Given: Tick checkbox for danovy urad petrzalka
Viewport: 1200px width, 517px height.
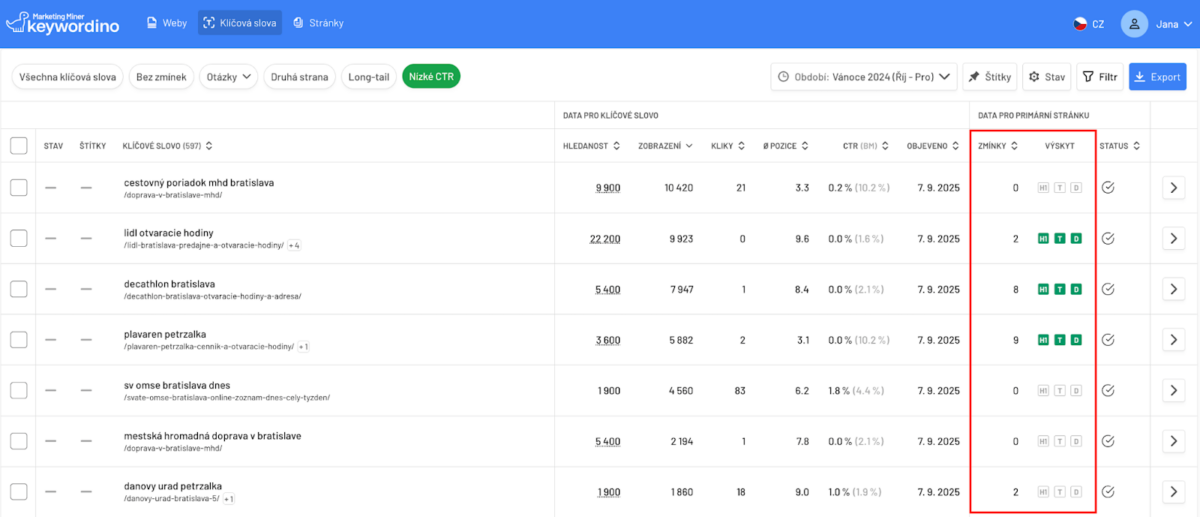Looking at the screenshot, I should [x=19, y=492].
